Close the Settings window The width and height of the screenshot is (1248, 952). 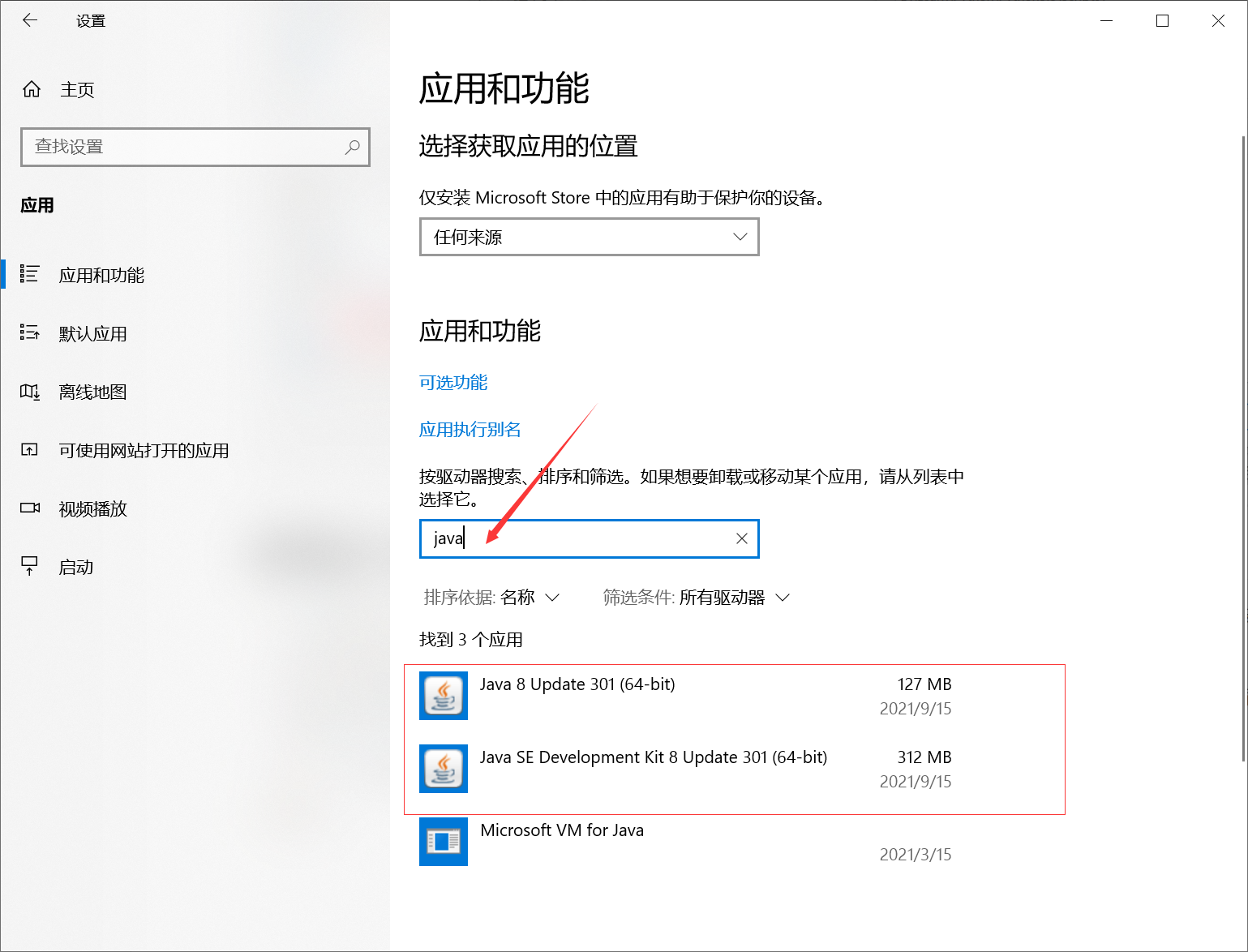[x=1218, y=21]
